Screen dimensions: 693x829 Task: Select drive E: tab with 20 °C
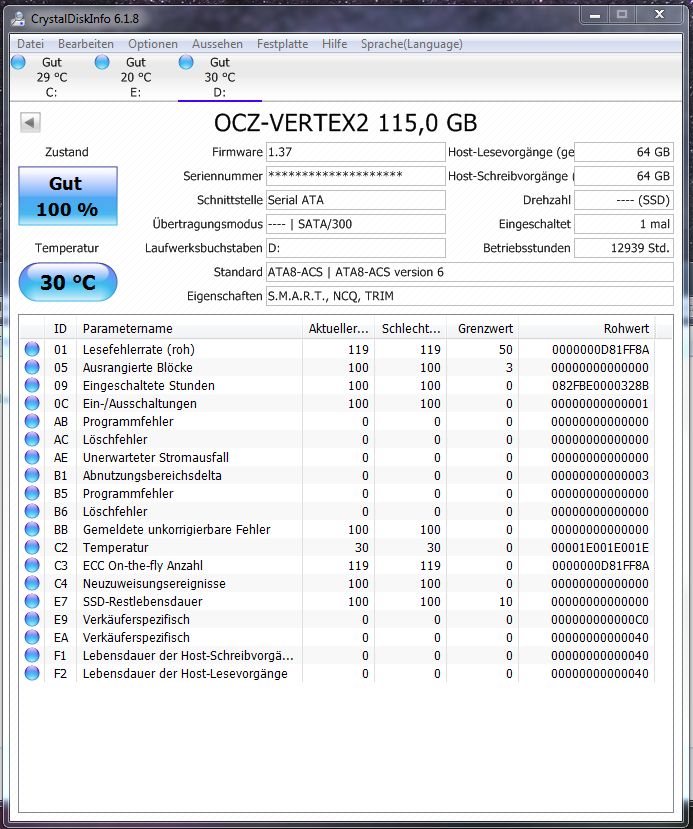(136, 77)
